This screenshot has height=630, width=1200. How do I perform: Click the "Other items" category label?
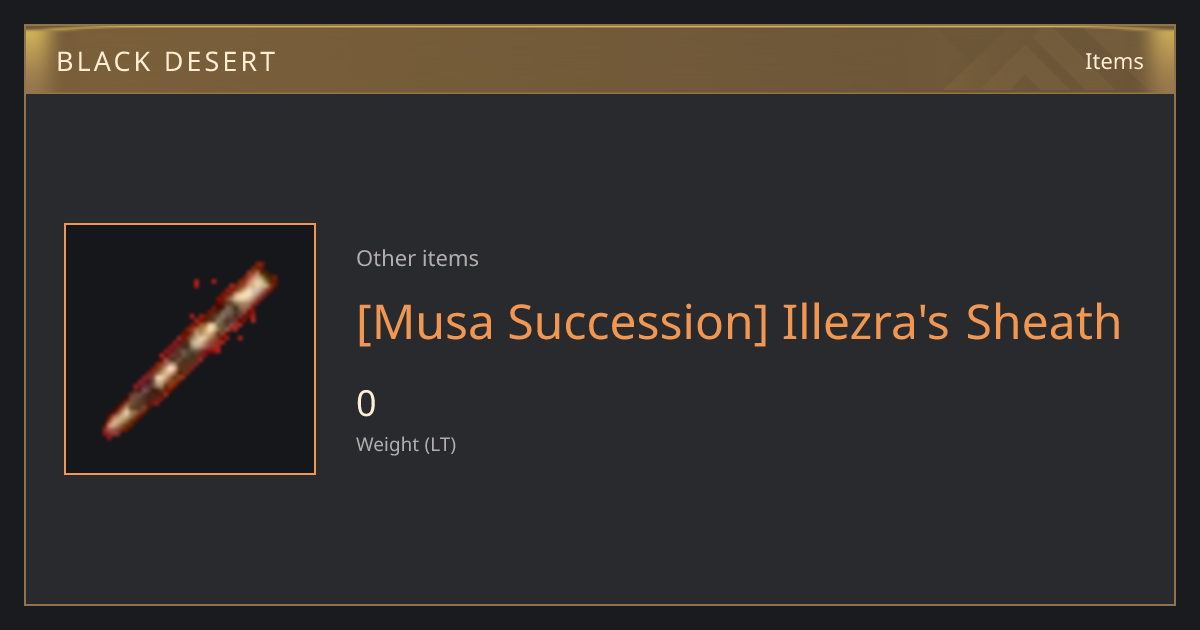417,258
